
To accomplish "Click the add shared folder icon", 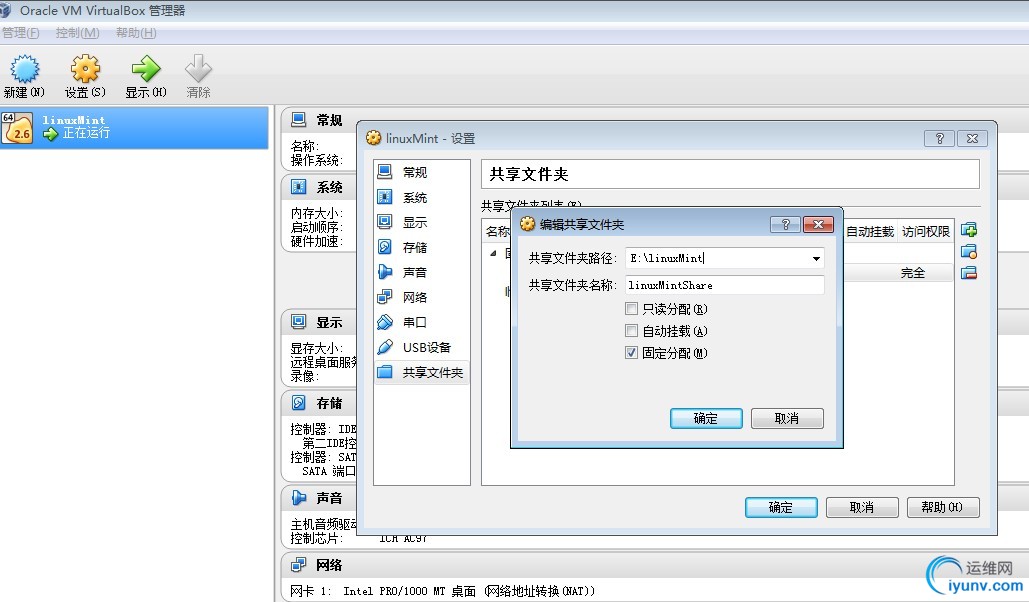I will click(x=969, y=230).
